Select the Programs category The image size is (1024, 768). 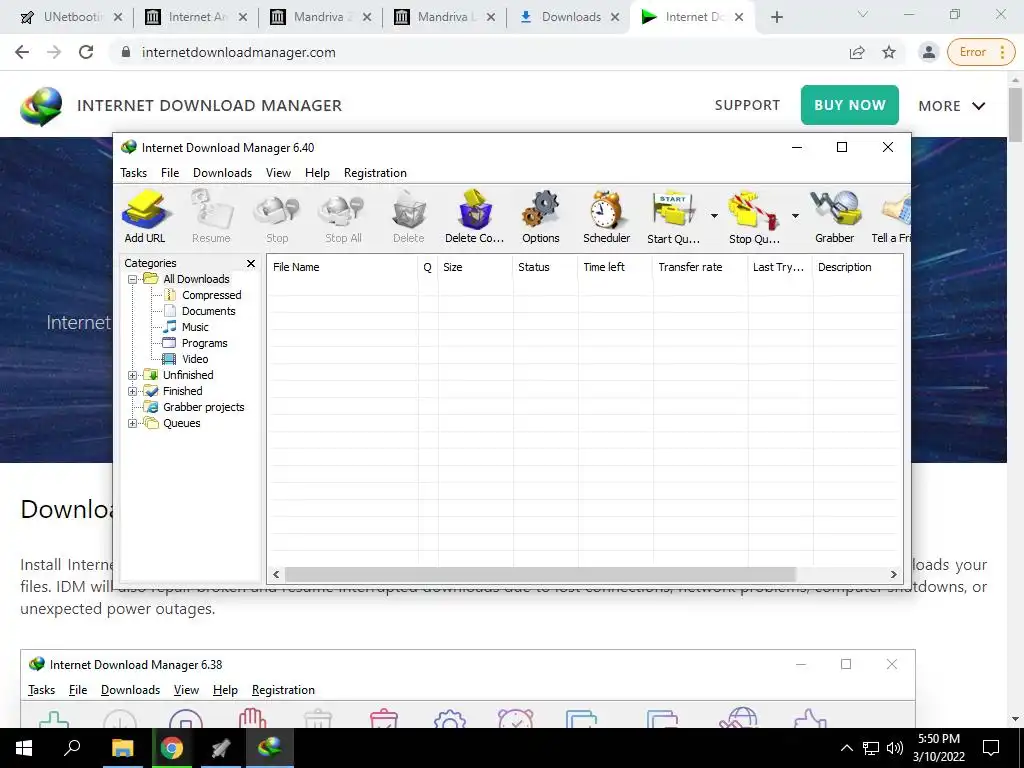pyautogui.click(x=204, y=343)
